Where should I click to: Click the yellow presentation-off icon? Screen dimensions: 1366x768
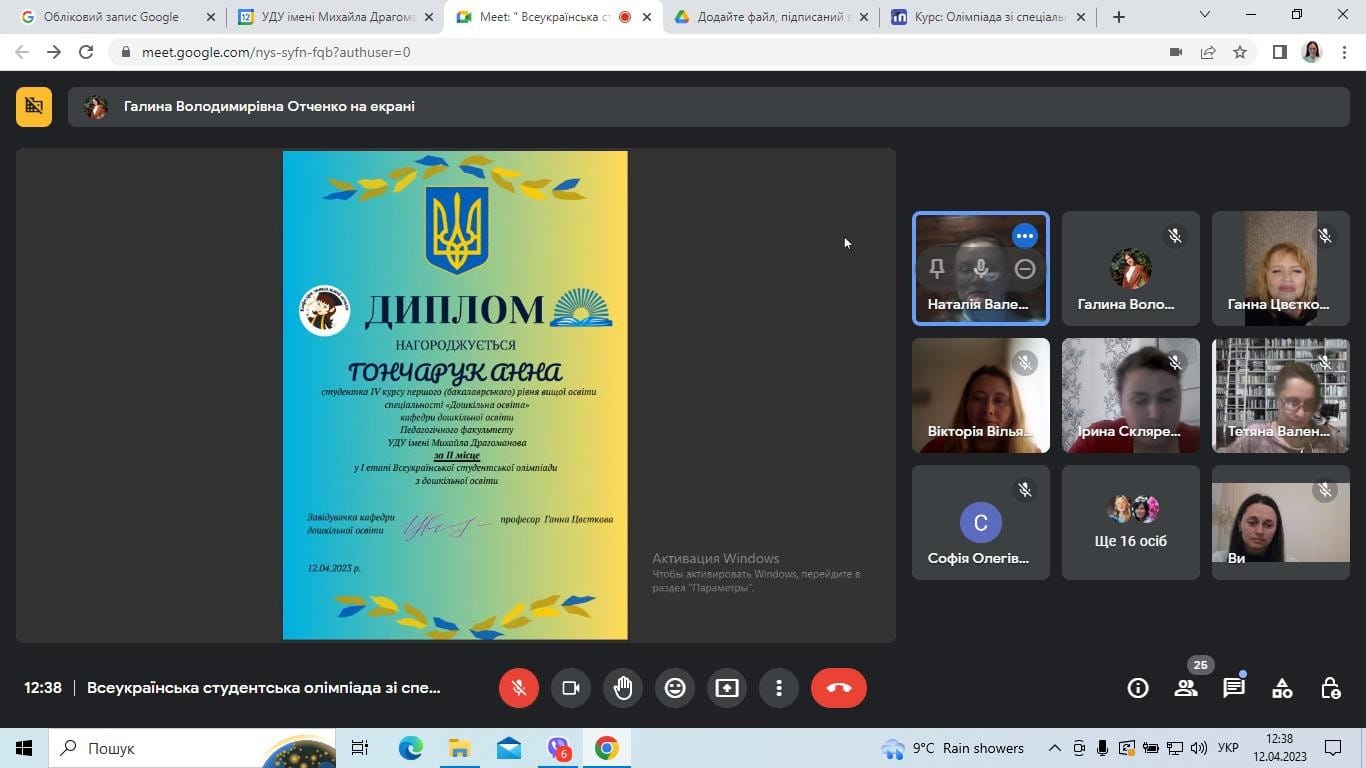(34, 106)
